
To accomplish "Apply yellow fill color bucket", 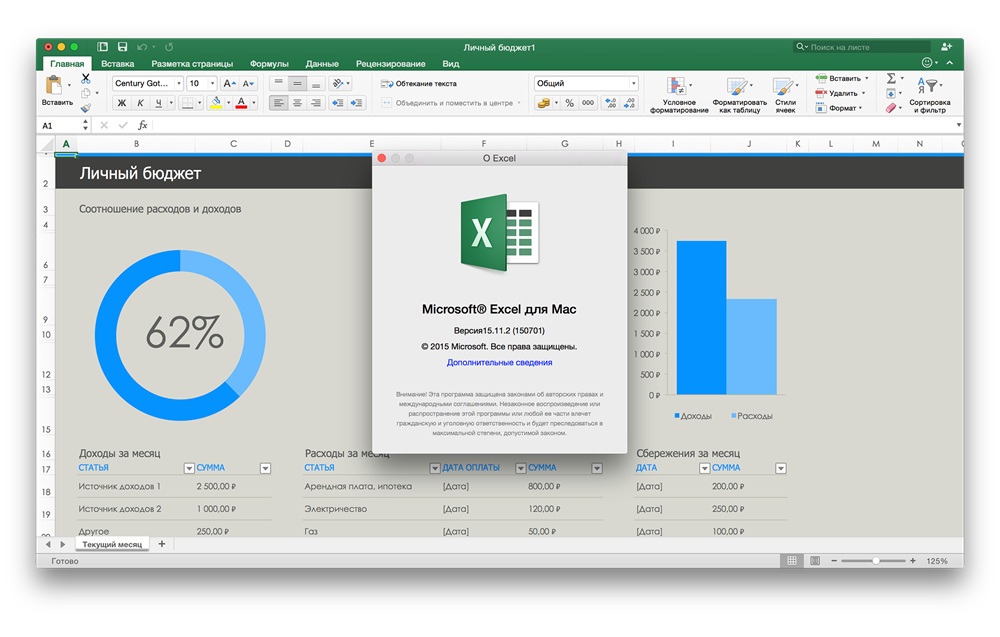I will (x=216, y=103).
